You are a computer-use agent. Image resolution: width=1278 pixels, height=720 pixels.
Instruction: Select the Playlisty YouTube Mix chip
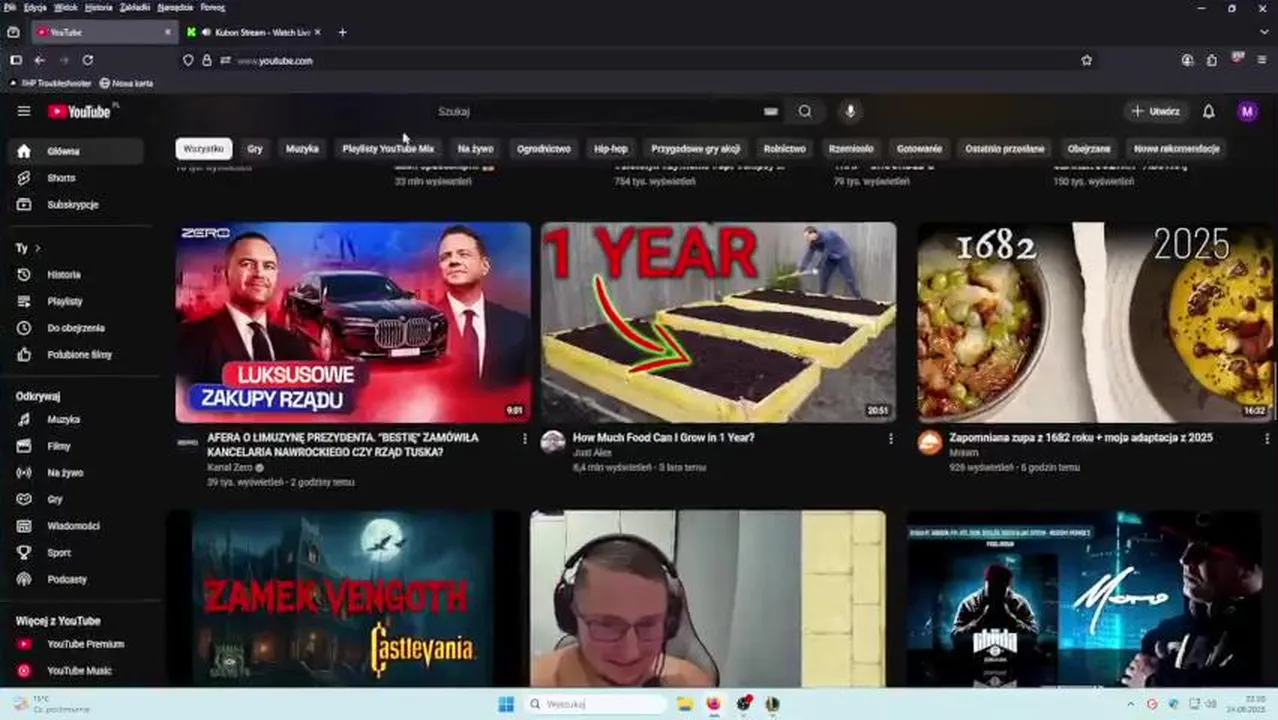point(388,148)
